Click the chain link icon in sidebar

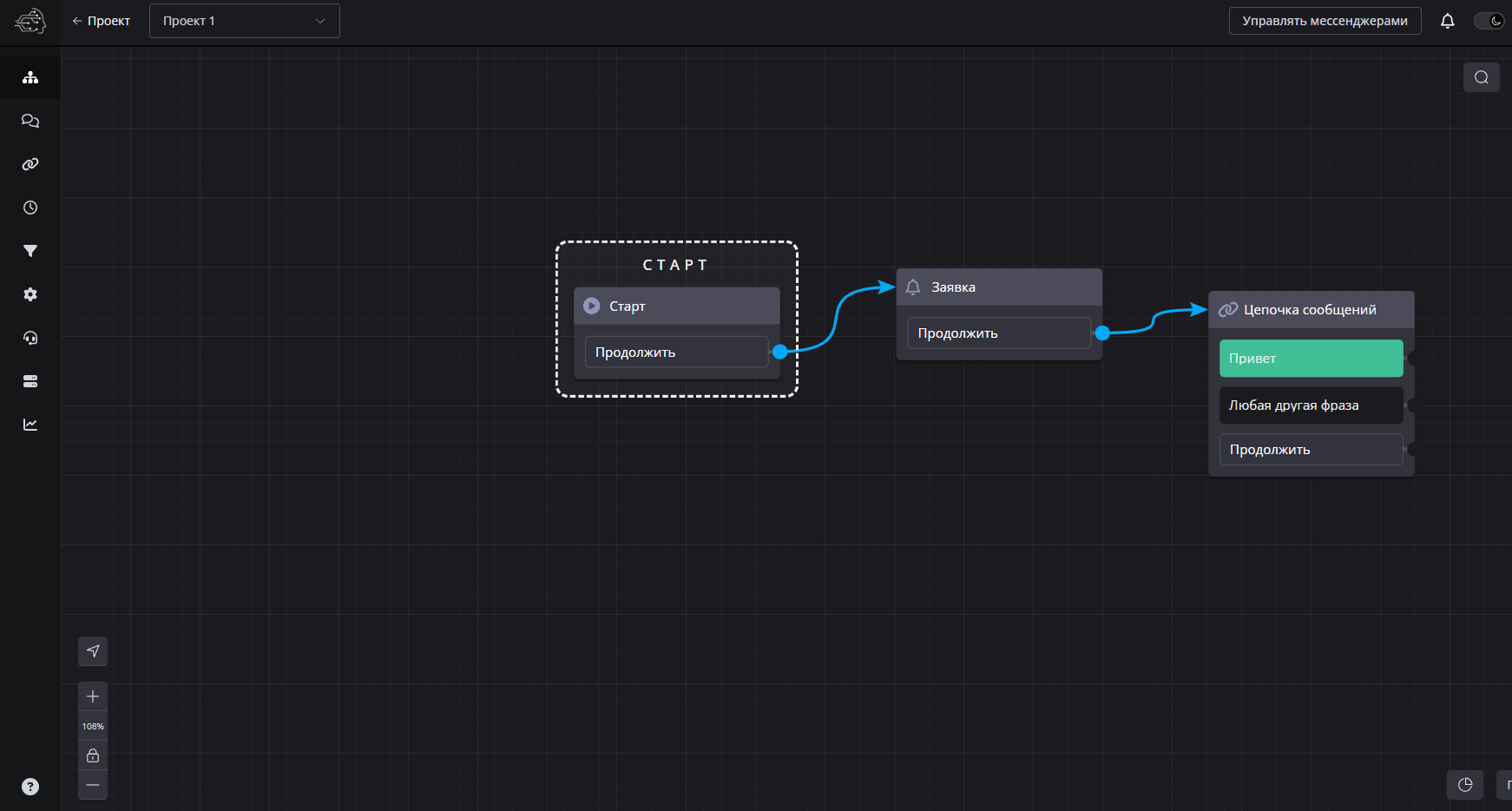30,164
